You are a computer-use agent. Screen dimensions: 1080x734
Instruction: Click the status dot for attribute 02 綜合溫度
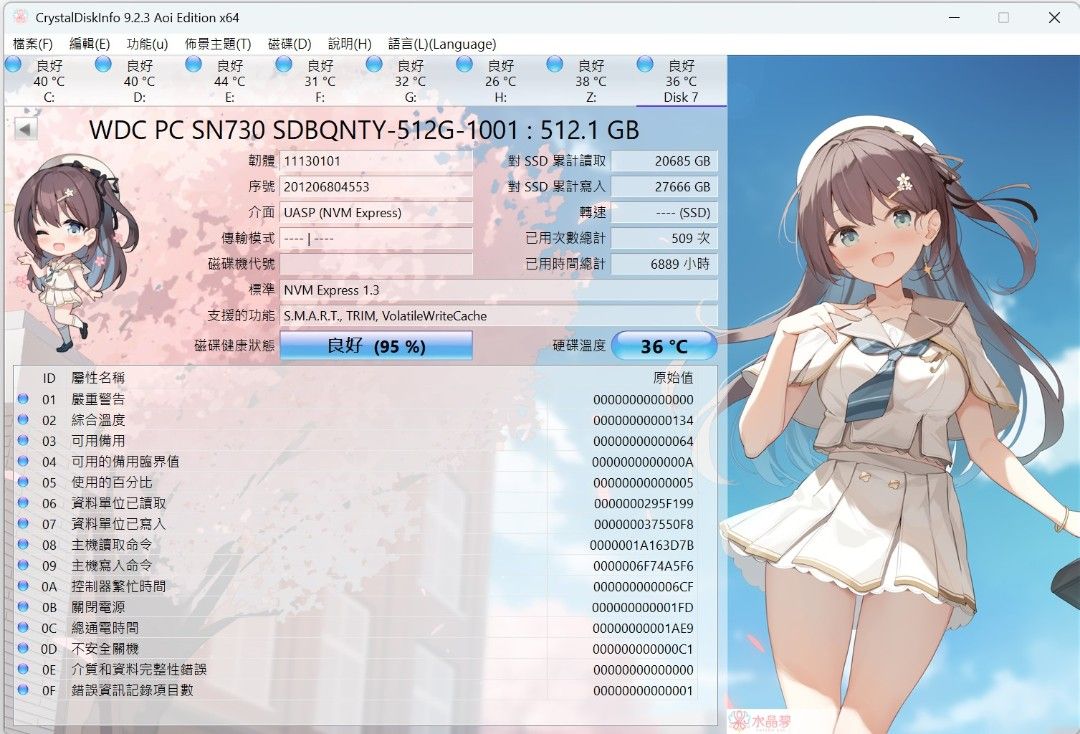coord(23,419)
